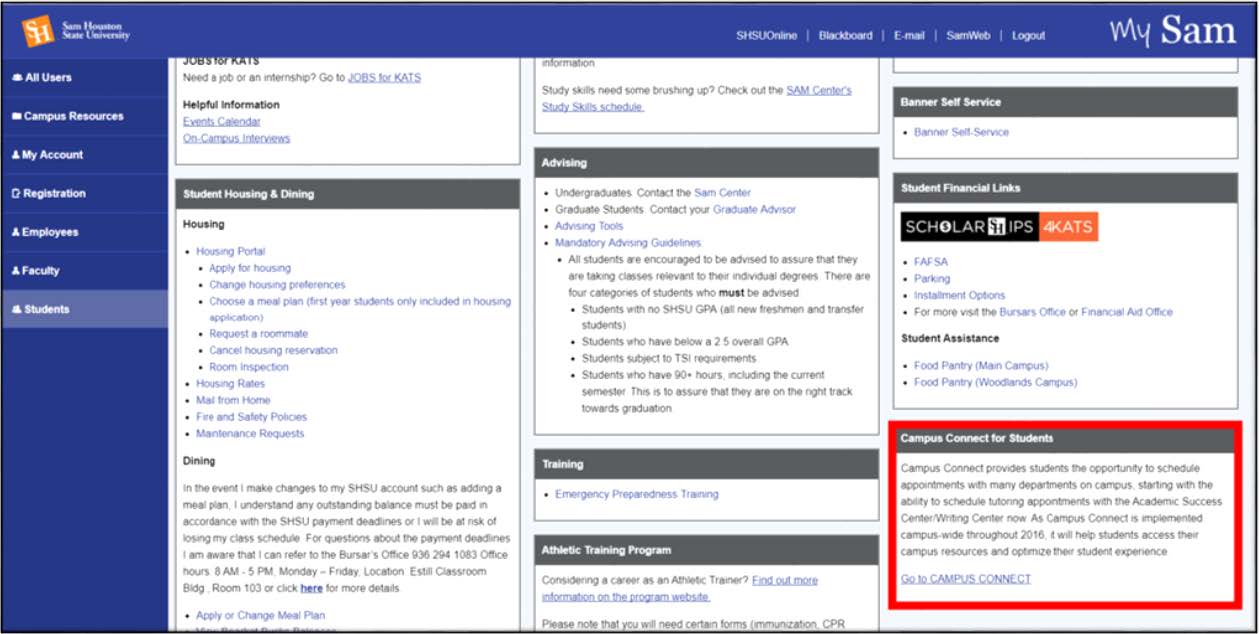Open the Housing Rates link
This screenshot has width=1259, height=634.
231,384
